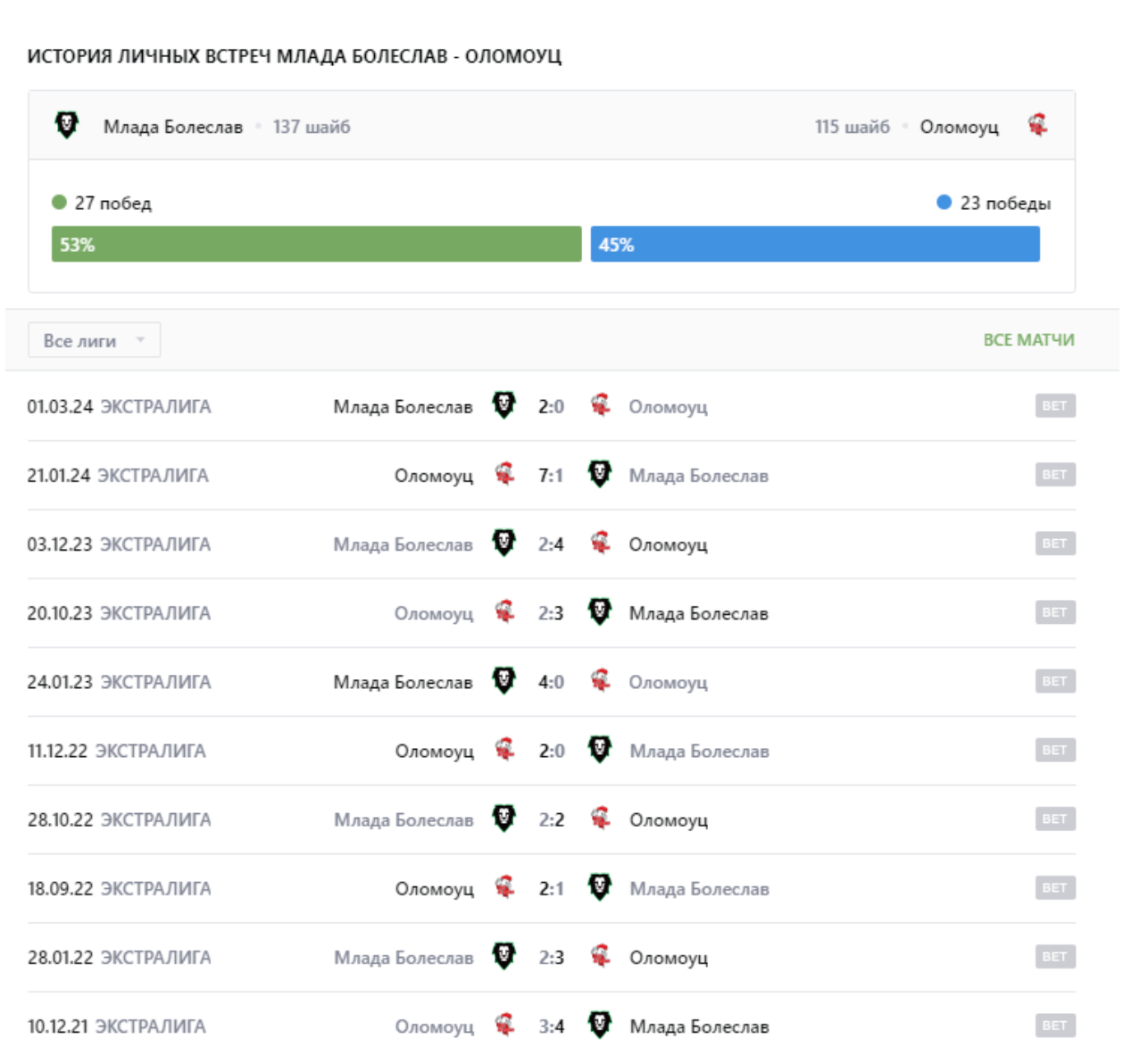The width and height of the screenshot is (1123, 1064).
Task: Click the "ВСЕ МАТЧИ" link
Action: (x=1028, y=340)
